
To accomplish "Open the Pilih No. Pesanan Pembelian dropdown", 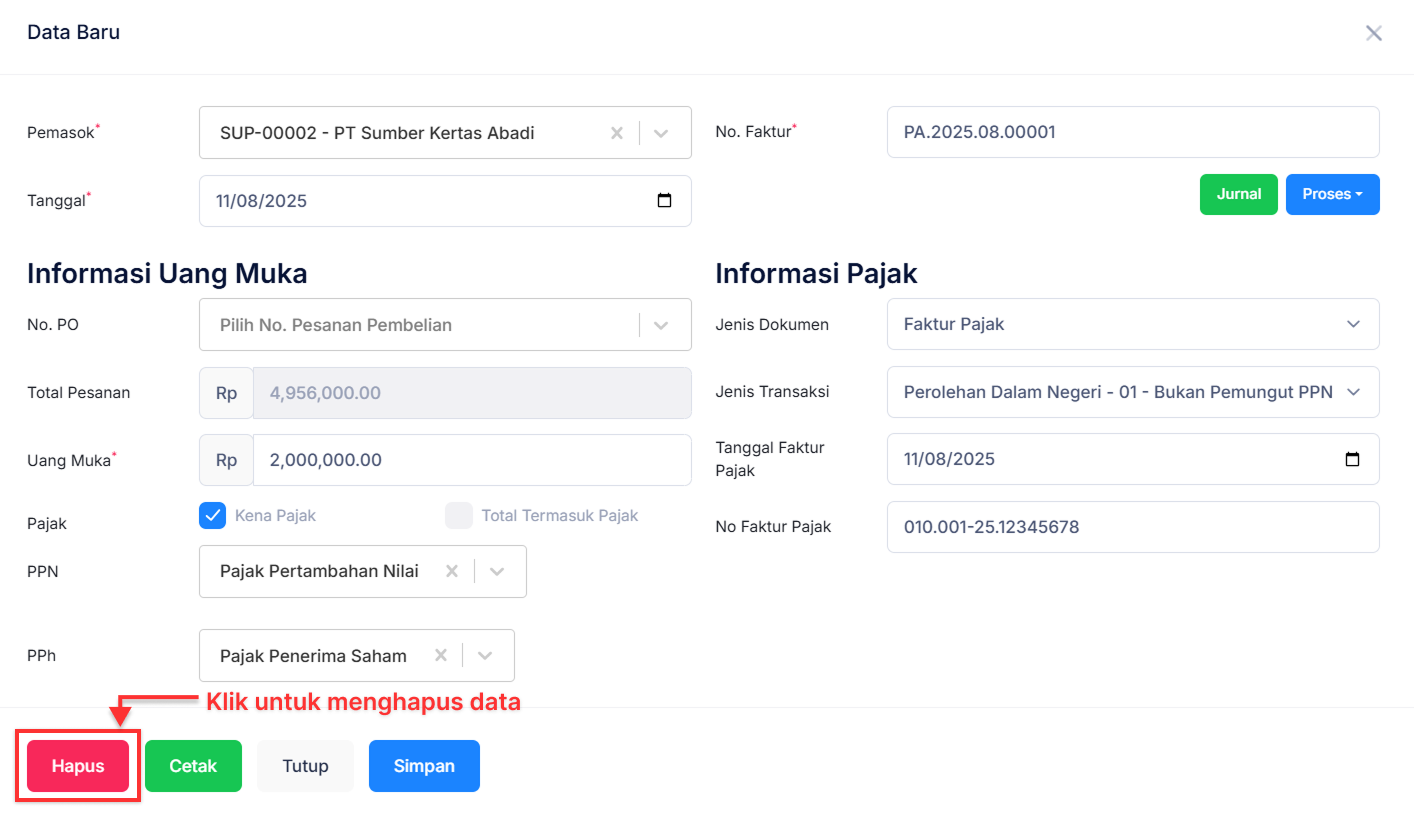I will [x=660, y=324].
